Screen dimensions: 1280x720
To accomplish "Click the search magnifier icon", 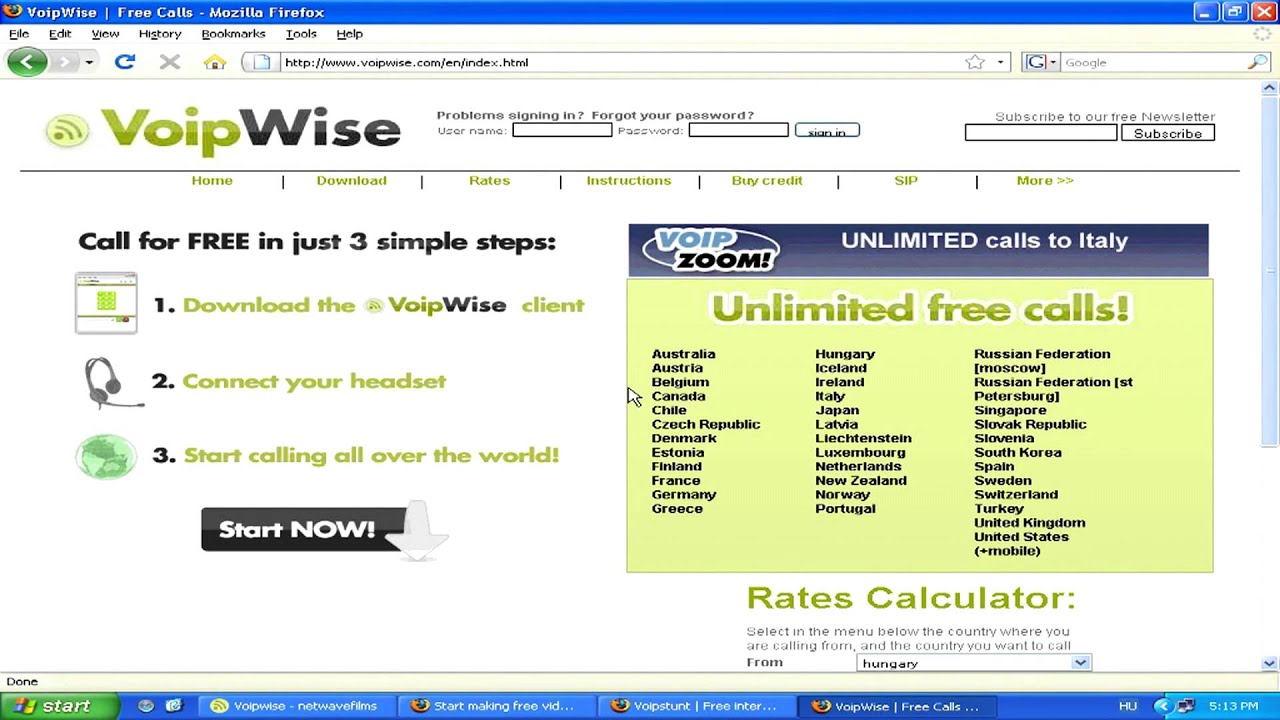I will (x=1257, y=62).
